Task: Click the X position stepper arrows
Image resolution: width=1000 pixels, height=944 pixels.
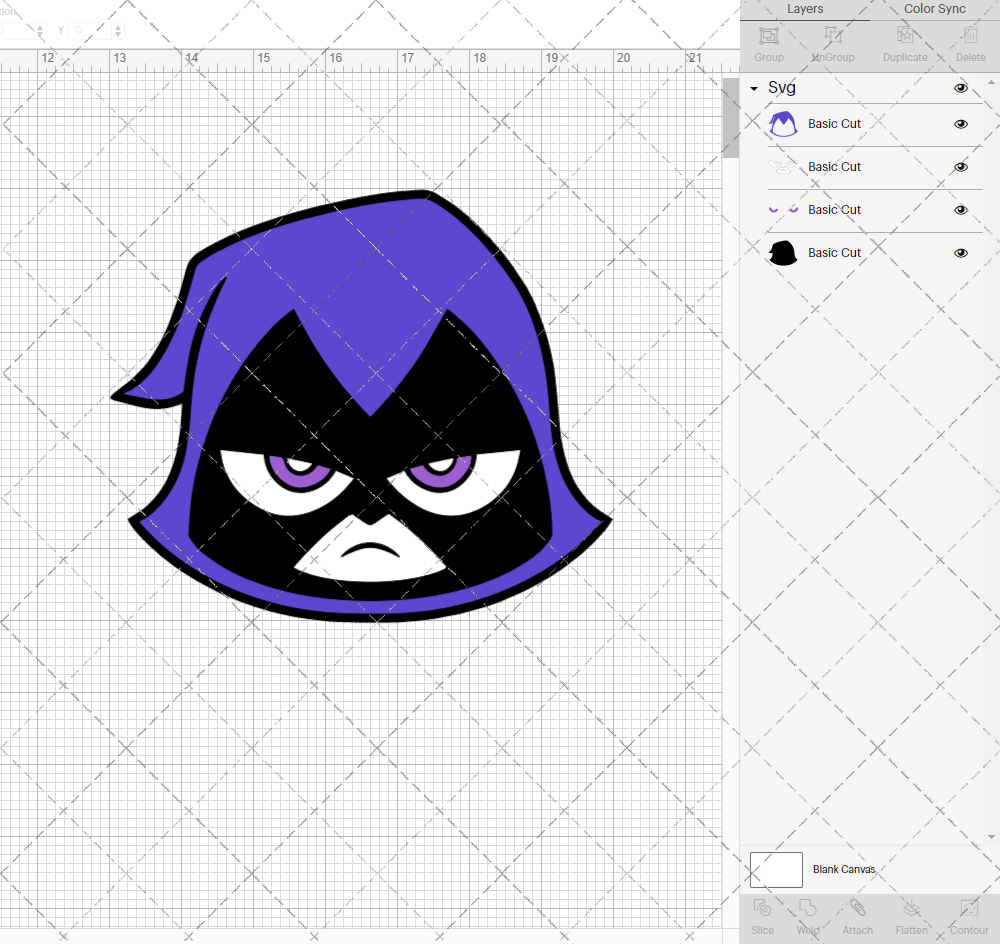Action: click(40, 30)
